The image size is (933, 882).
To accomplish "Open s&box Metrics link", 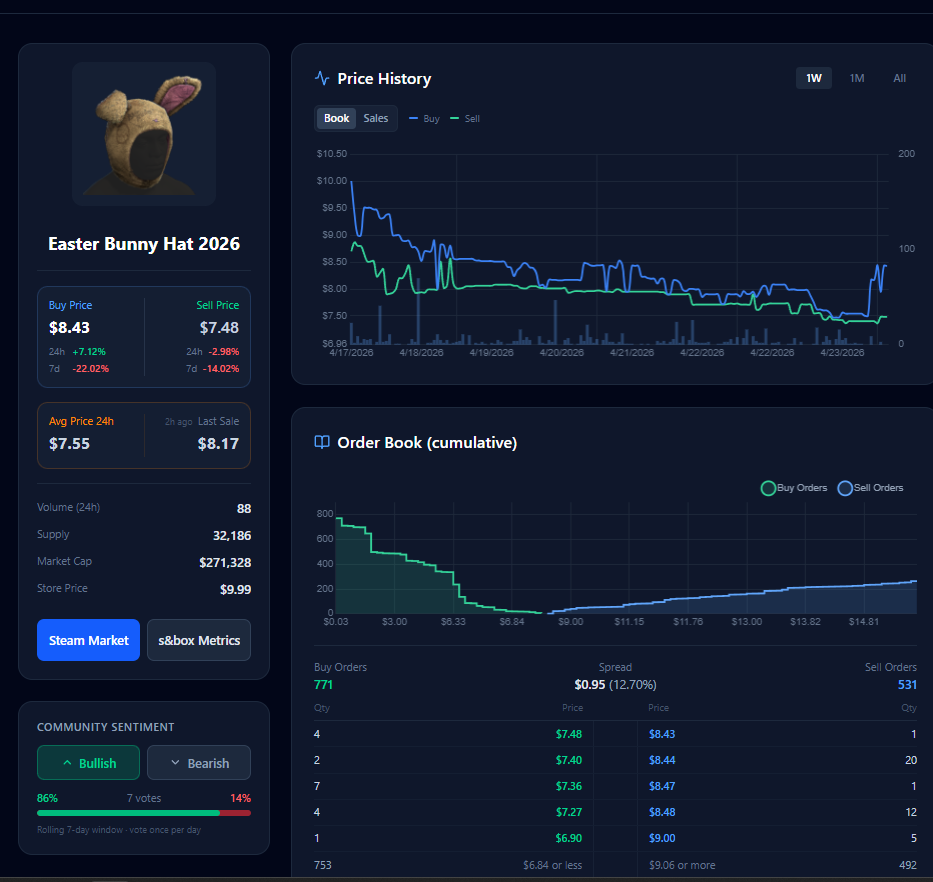I will 199,640.
